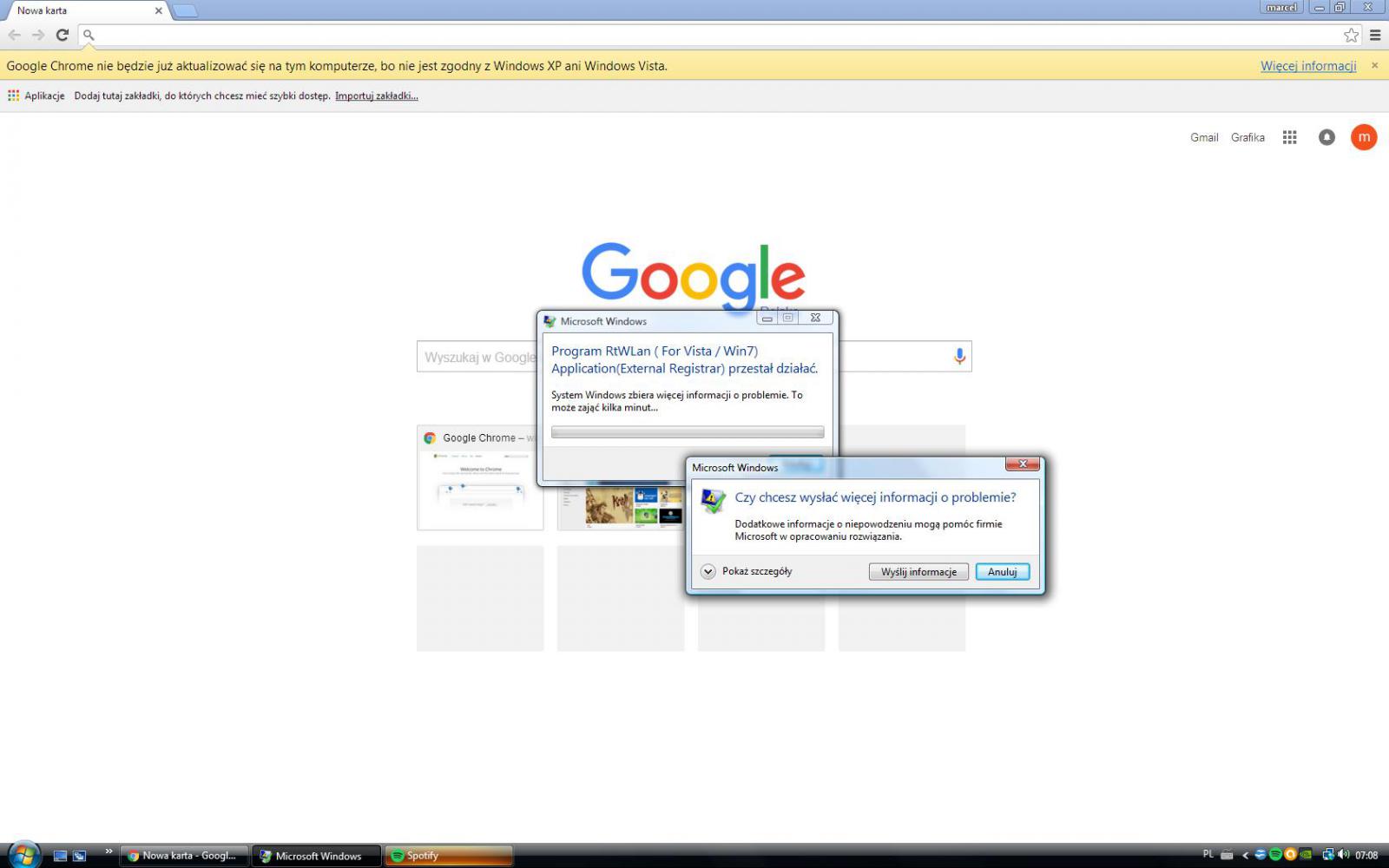Open the Aplikacje apps shortcut
Screen dimensions: 1389x868
point(36,95)
